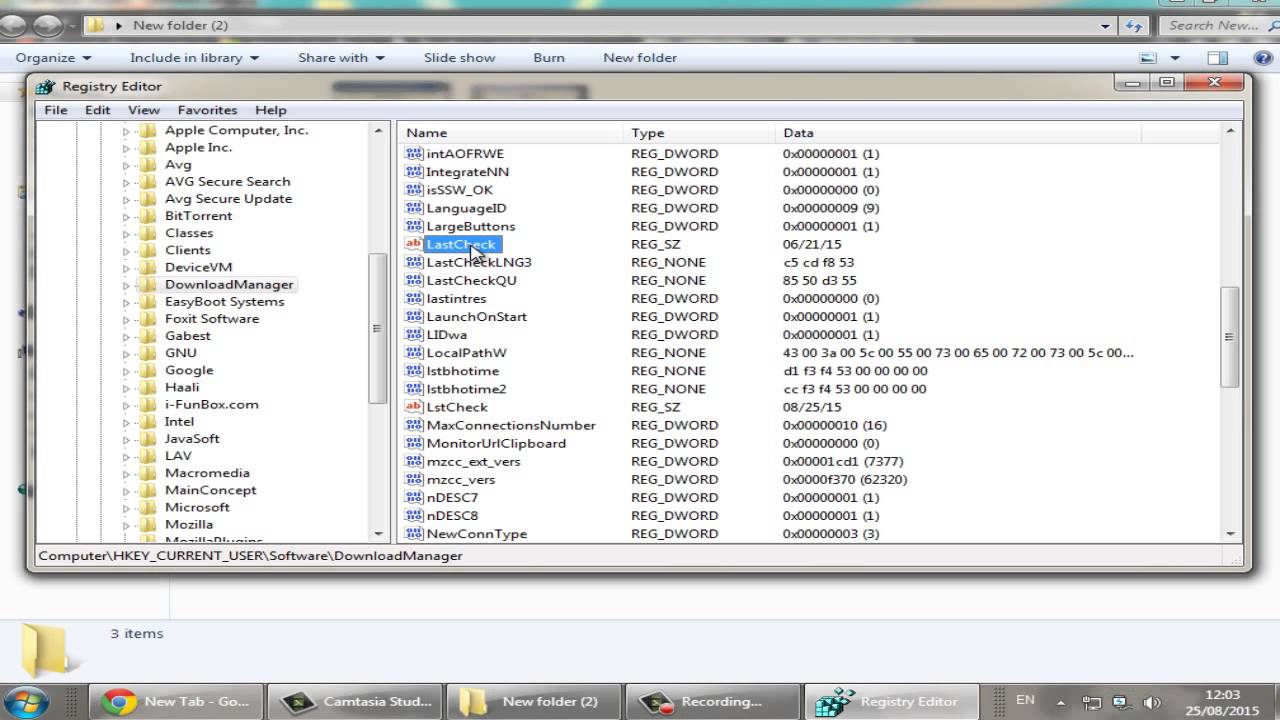This screenshot has height=720, width=1280.
Task: Click the MaxConnectionsNumber value icon
Action: click(414, 425)
